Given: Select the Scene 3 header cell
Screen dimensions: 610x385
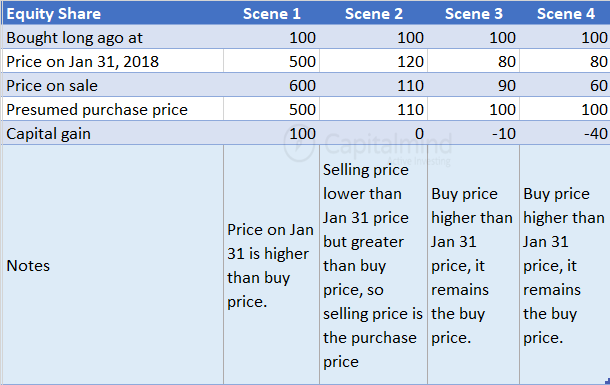Looking at the screenshot, I should [473, 14].
